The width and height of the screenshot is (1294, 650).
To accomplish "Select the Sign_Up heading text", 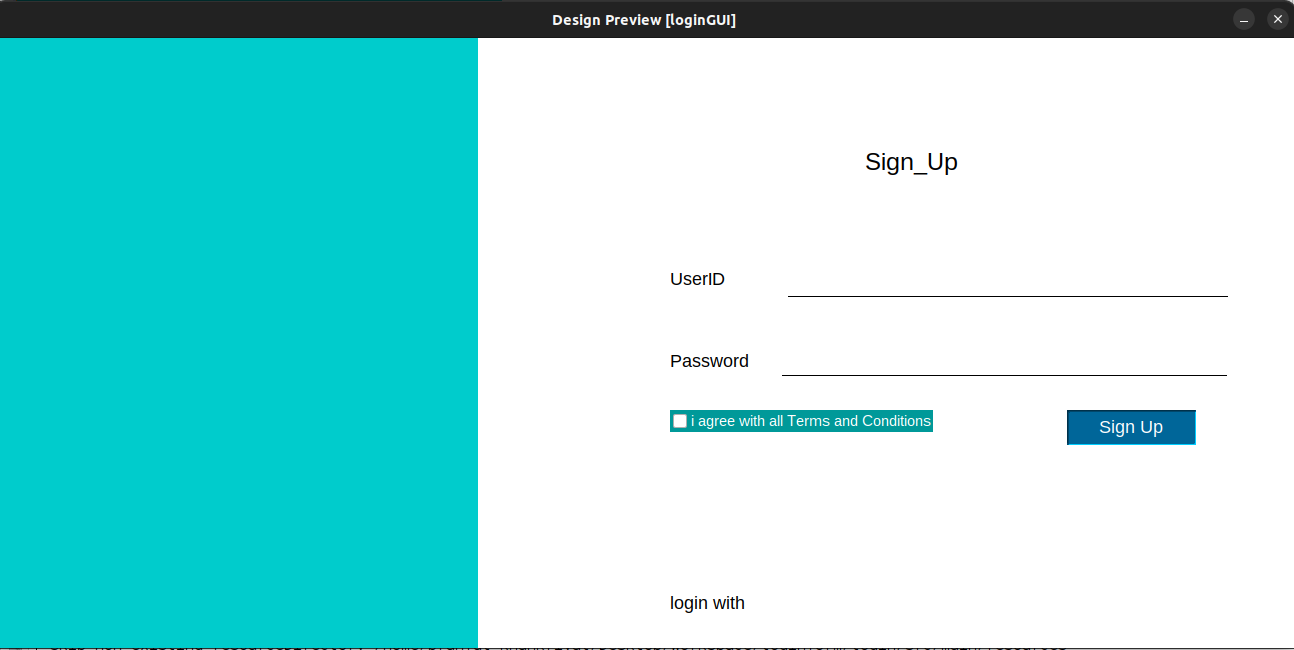I will pos(911,162).
